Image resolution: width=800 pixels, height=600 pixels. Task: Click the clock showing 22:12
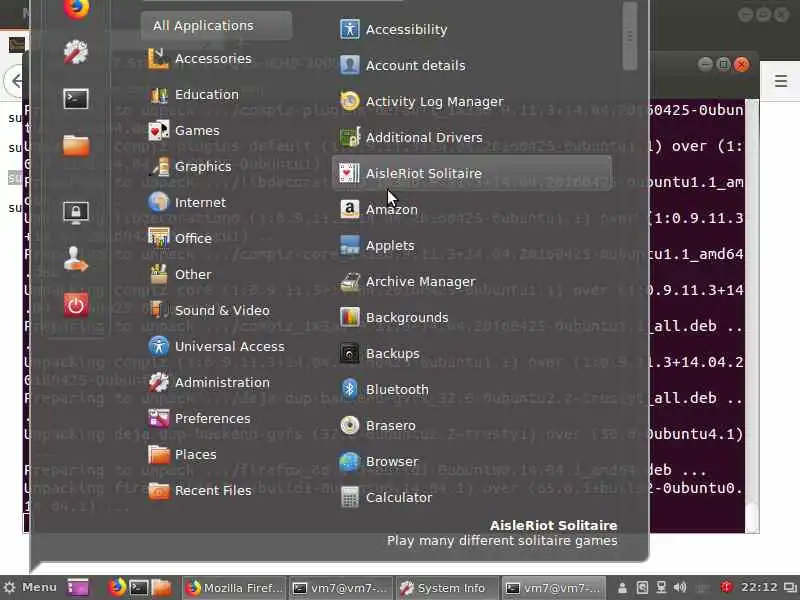[x=759, y=587]
